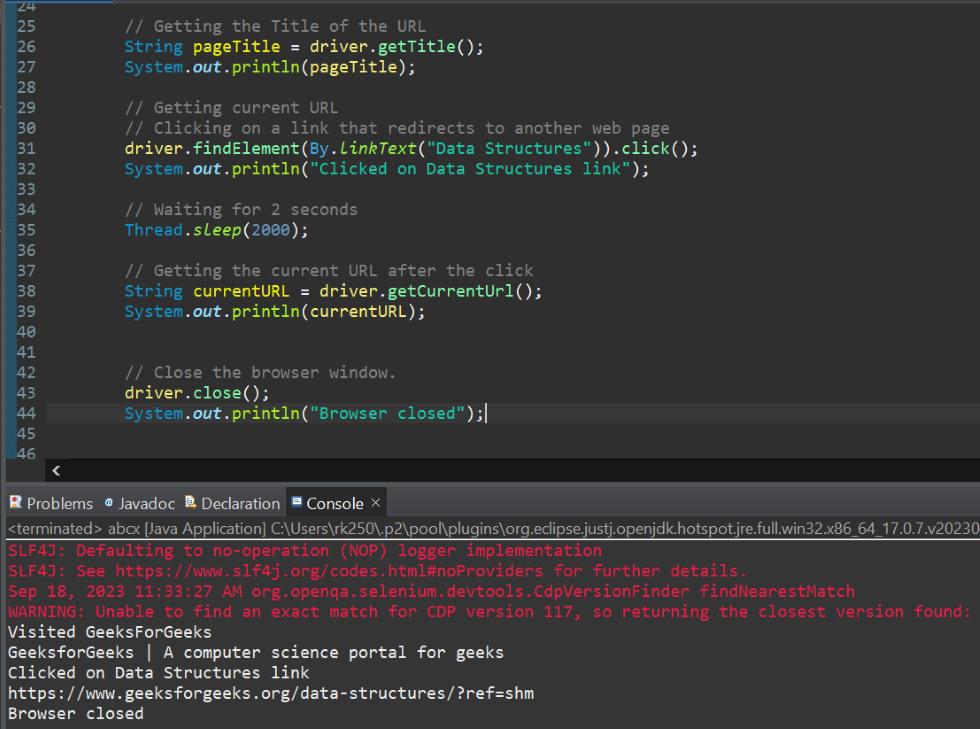Open slf4j noProviders URL in console
Image resolution: width=980 pixels, height=729 pixels.
click(x=329, y=571)
